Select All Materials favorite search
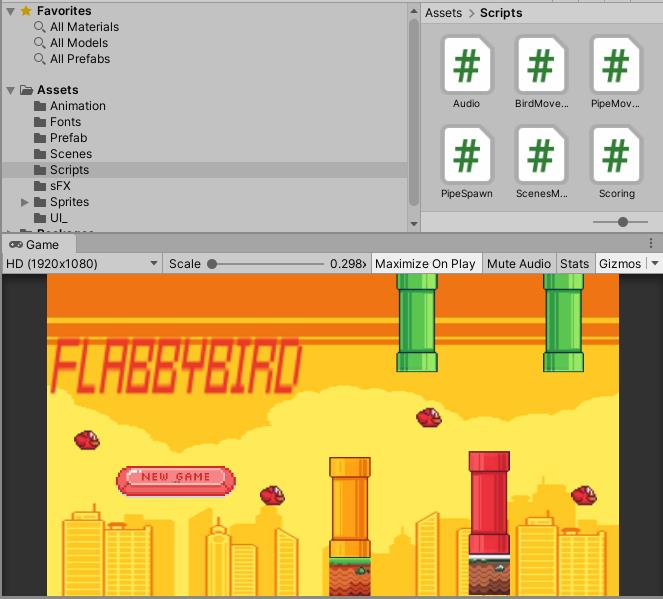This screenshot has width=663, height=599. (84, 27)
